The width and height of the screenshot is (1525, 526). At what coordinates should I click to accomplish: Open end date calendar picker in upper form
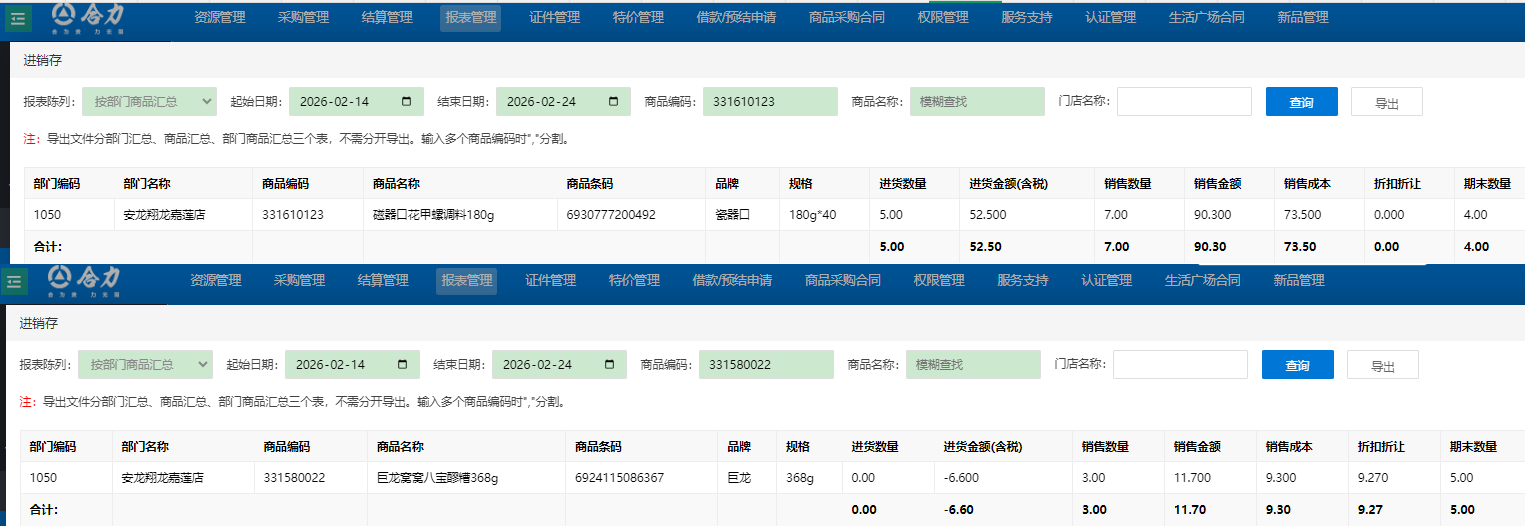pos(613,102)
